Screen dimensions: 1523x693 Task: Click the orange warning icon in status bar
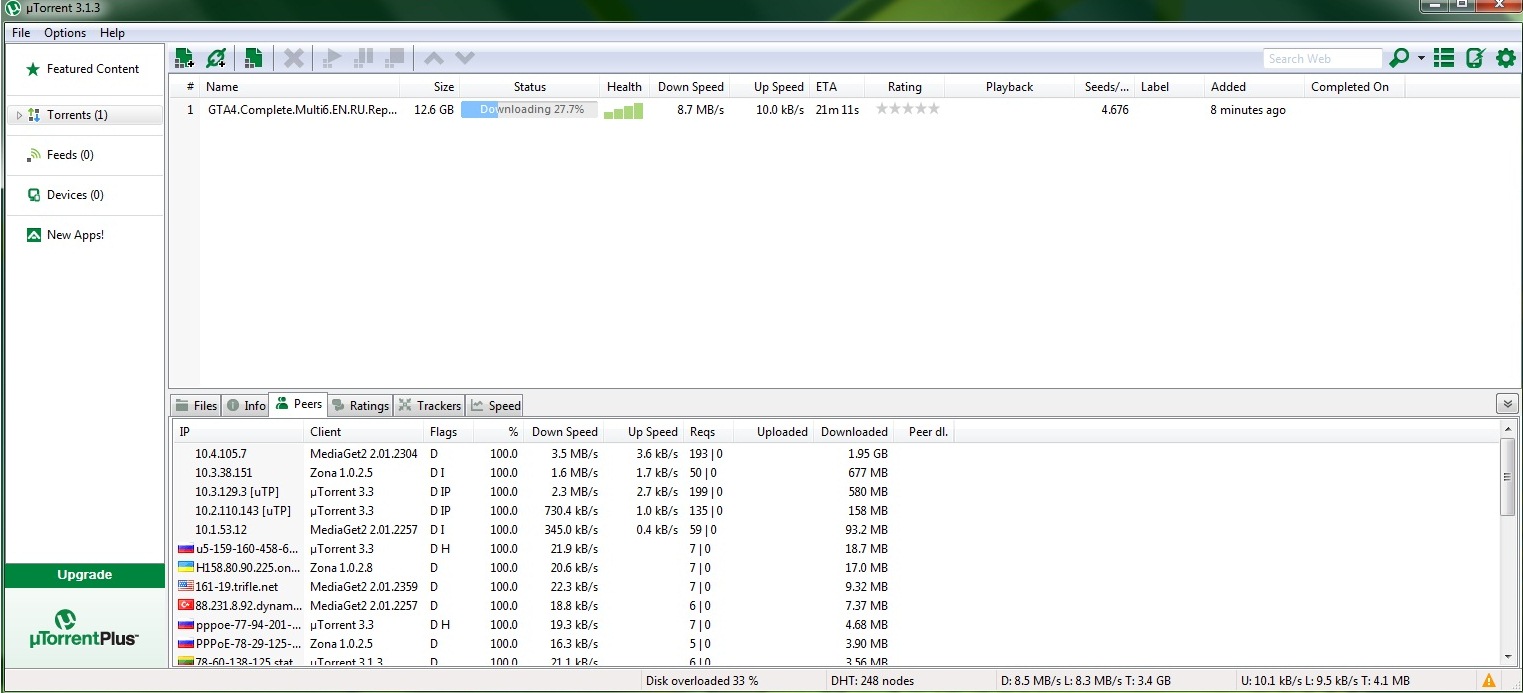[1488, 681]
